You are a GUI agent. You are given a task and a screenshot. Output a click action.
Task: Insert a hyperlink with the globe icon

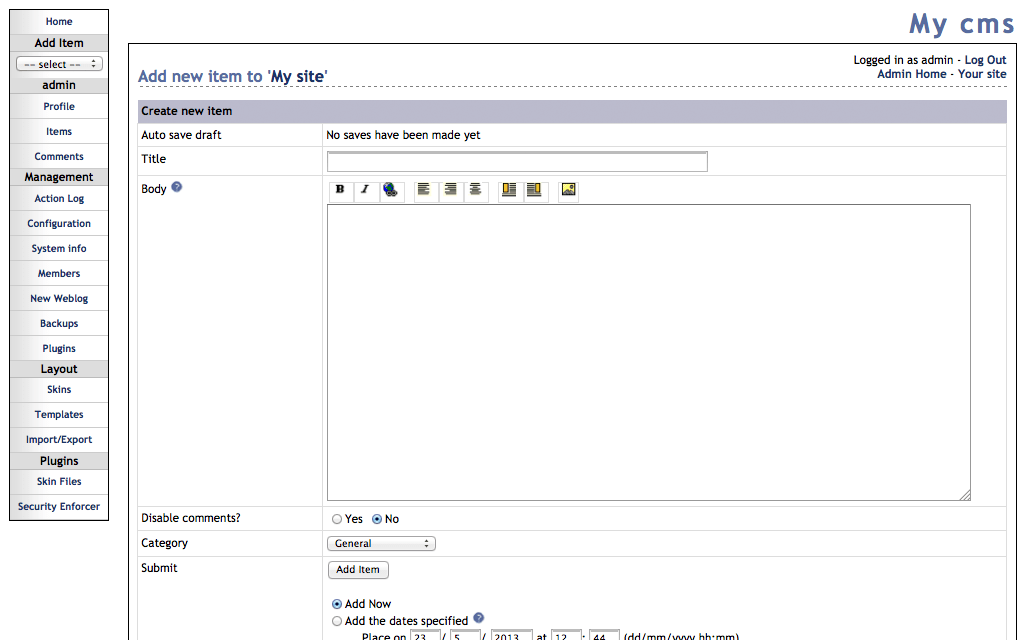pyautogui.click(x=391, y=190)
